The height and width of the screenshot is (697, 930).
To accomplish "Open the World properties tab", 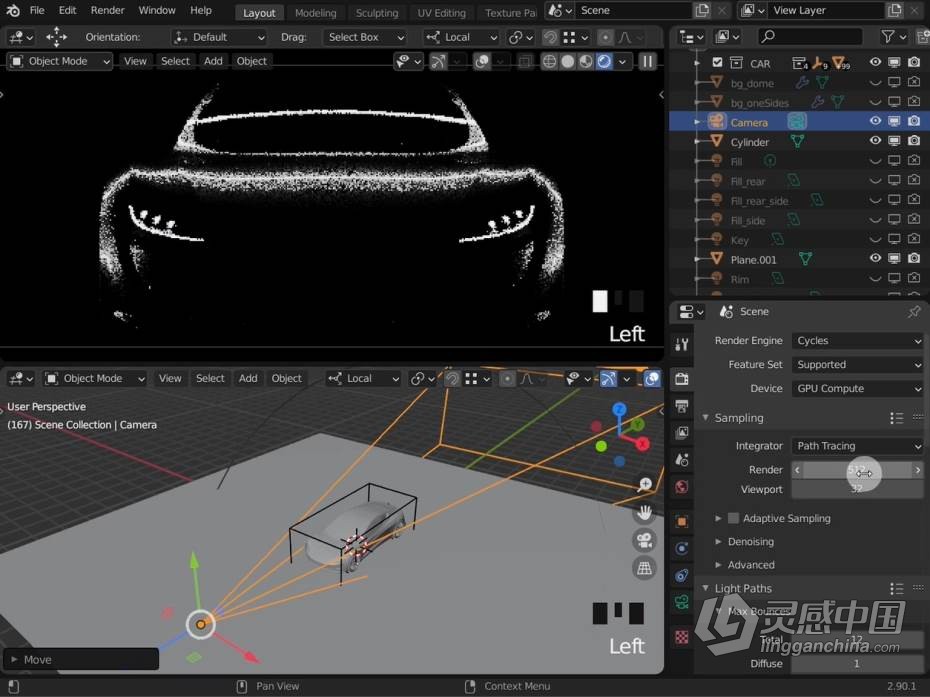I will pos(681,487).
